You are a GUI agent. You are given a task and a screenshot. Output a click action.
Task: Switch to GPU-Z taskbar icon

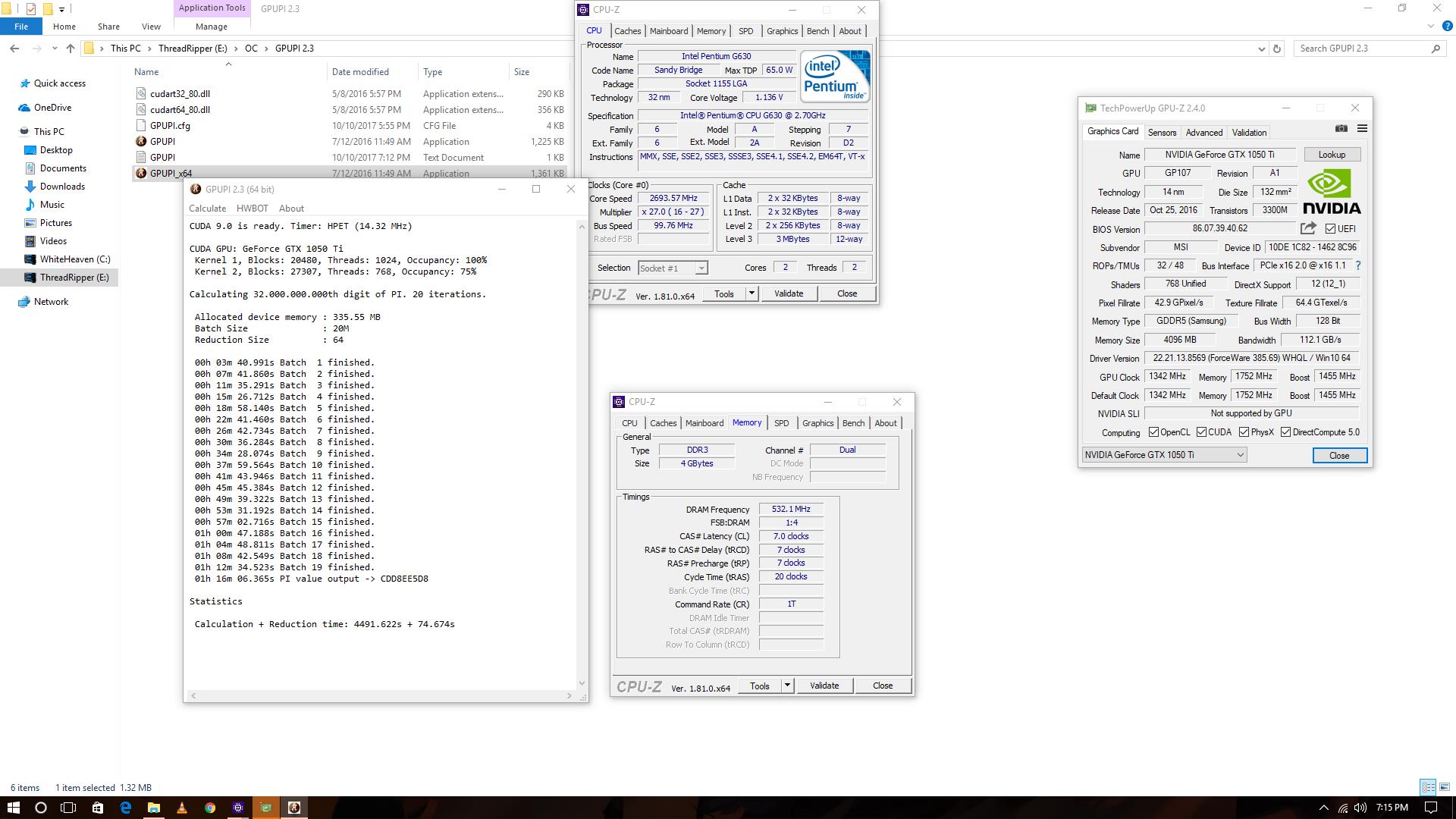tap(266, 808)
